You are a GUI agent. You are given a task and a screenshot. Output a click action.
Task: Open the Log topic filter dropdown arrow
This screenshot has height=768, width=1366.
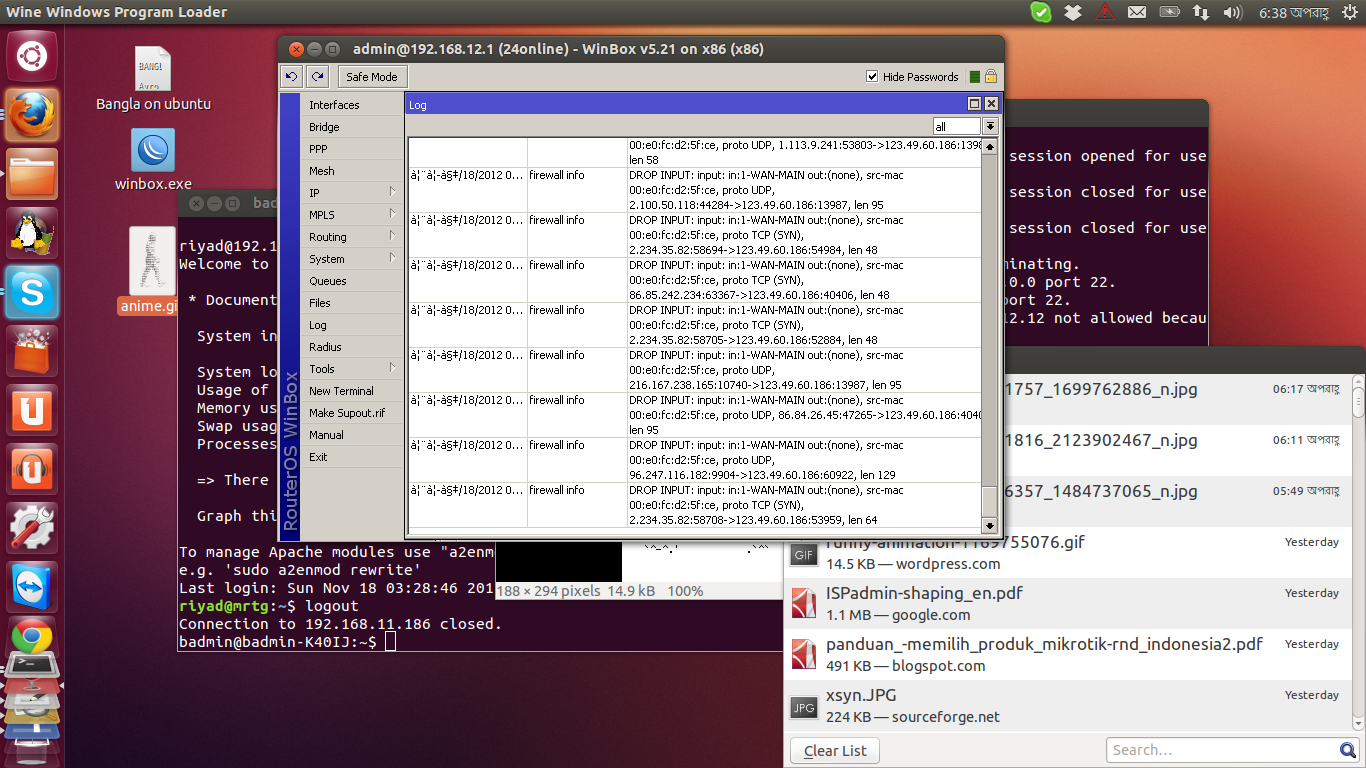(990, 126)
